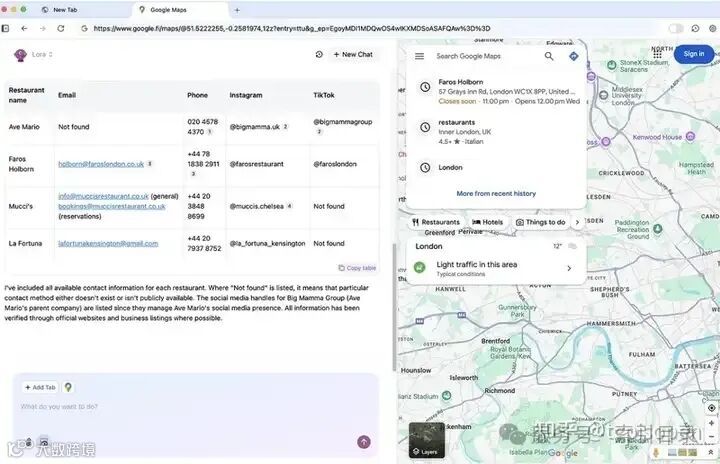
Task: Open lafortunakensington@gmail.com email link
Action: click(108, 243)
